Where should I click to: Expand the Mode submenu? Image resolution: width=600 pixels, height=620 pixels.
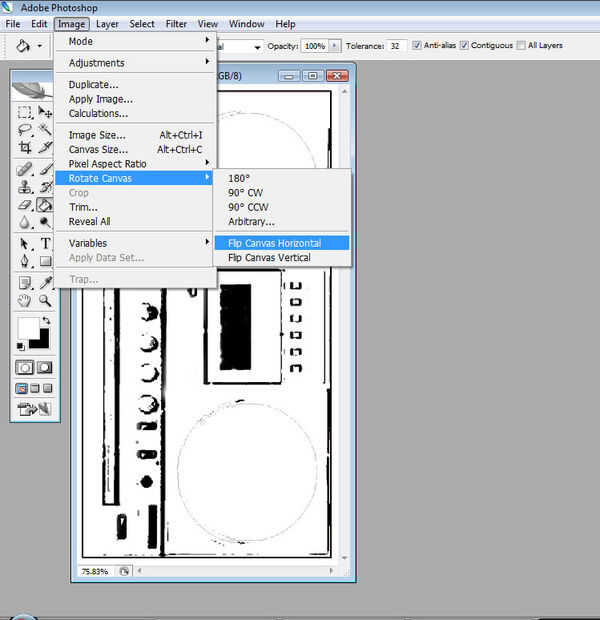point(135,41)
